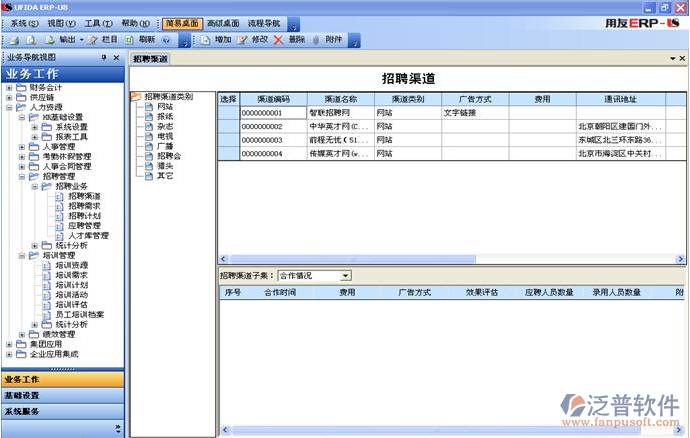Image resolution: width=690 pixels, height=438 pixels.
Task: Click the red X 删除 (Delete) icon
Action: [278, 39]
